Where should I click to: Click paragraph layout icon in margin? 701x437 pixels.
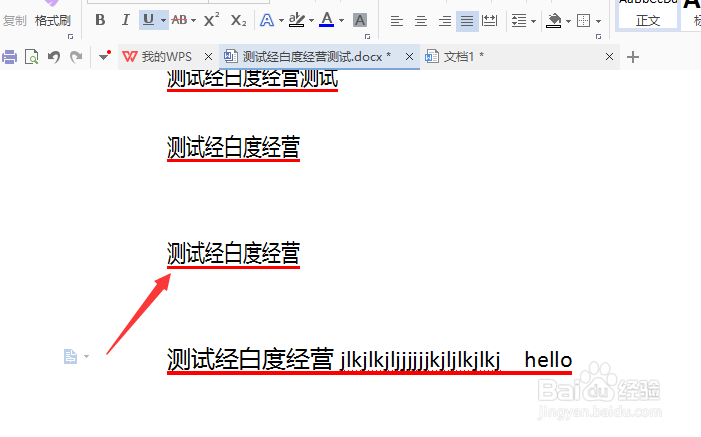[x=70, y=356]
